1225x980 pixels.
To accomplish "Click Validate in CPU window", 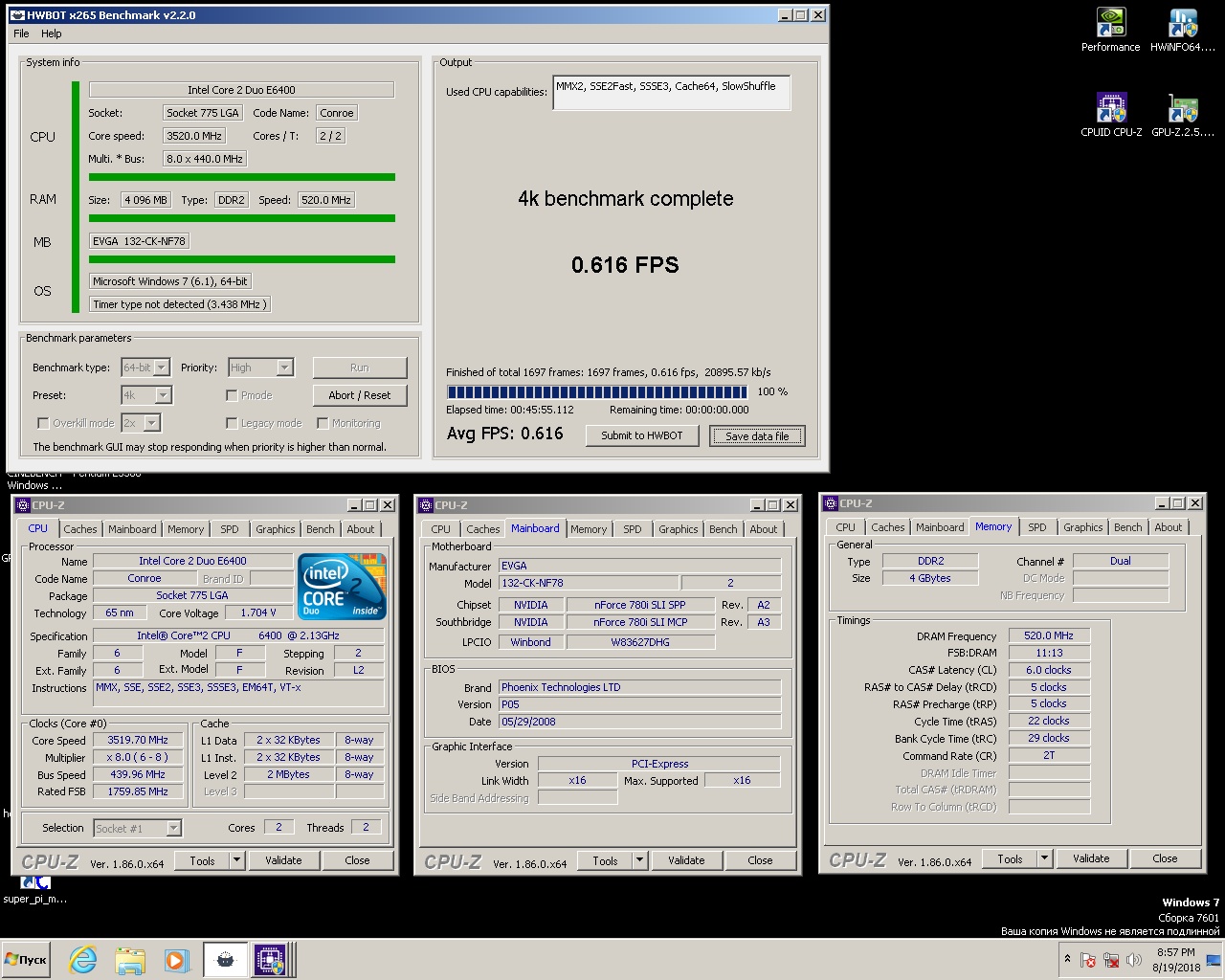I will pyautogui.click(x=283, y=860).
